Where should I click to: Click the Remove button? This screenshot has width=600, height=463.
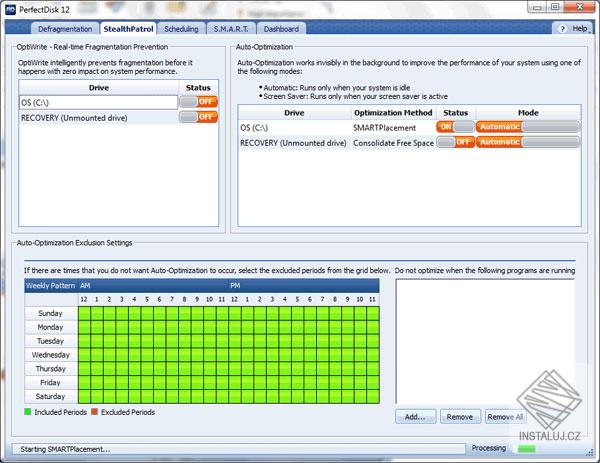[x=460, y=417]
